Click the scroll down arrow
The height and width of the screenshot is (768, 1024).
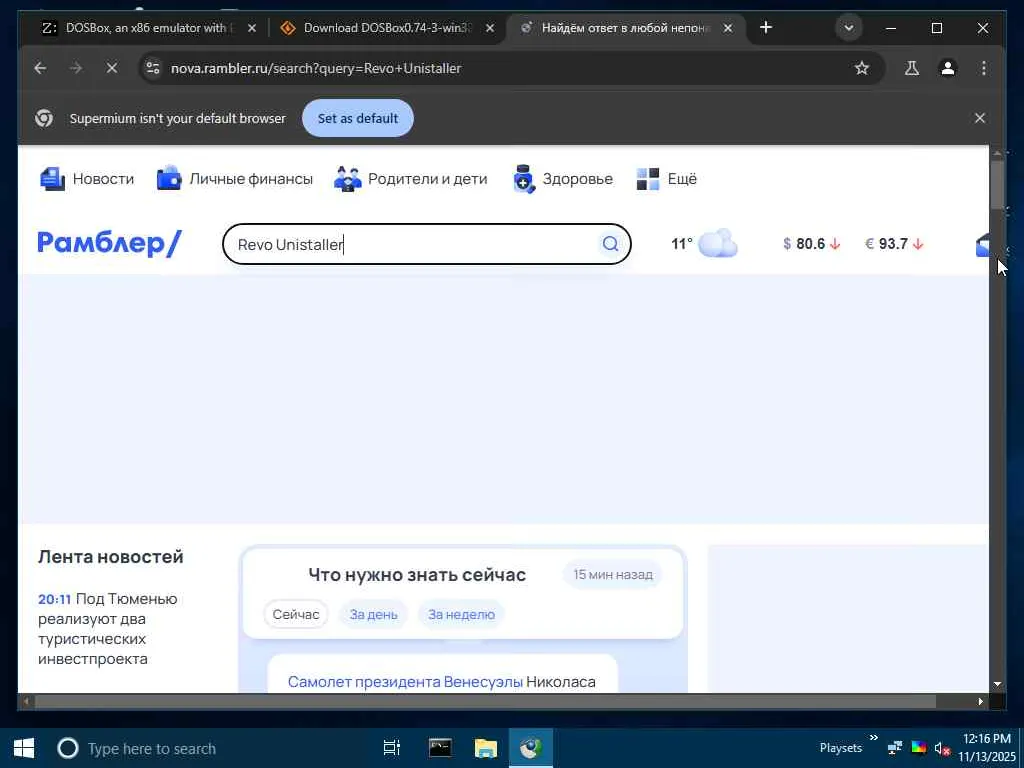pos(997,684)
